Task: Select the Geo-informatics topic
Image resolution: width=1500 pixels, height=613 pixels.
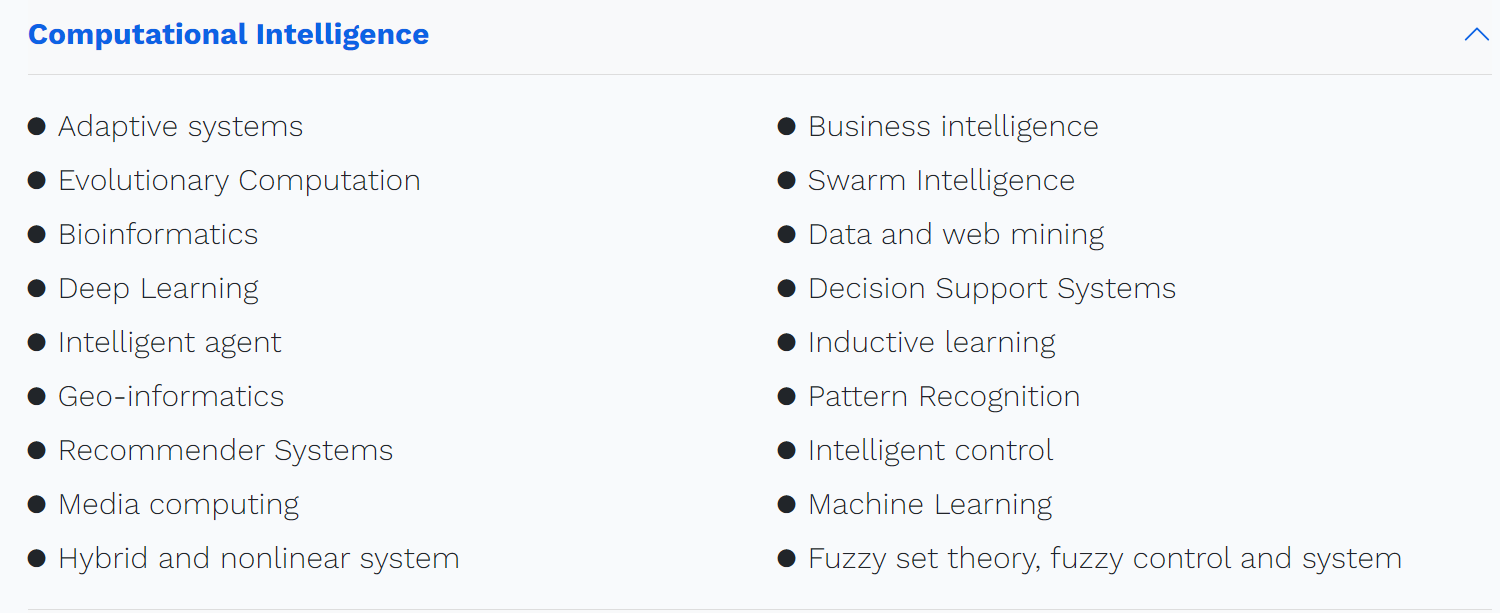Action: point(171,397)
